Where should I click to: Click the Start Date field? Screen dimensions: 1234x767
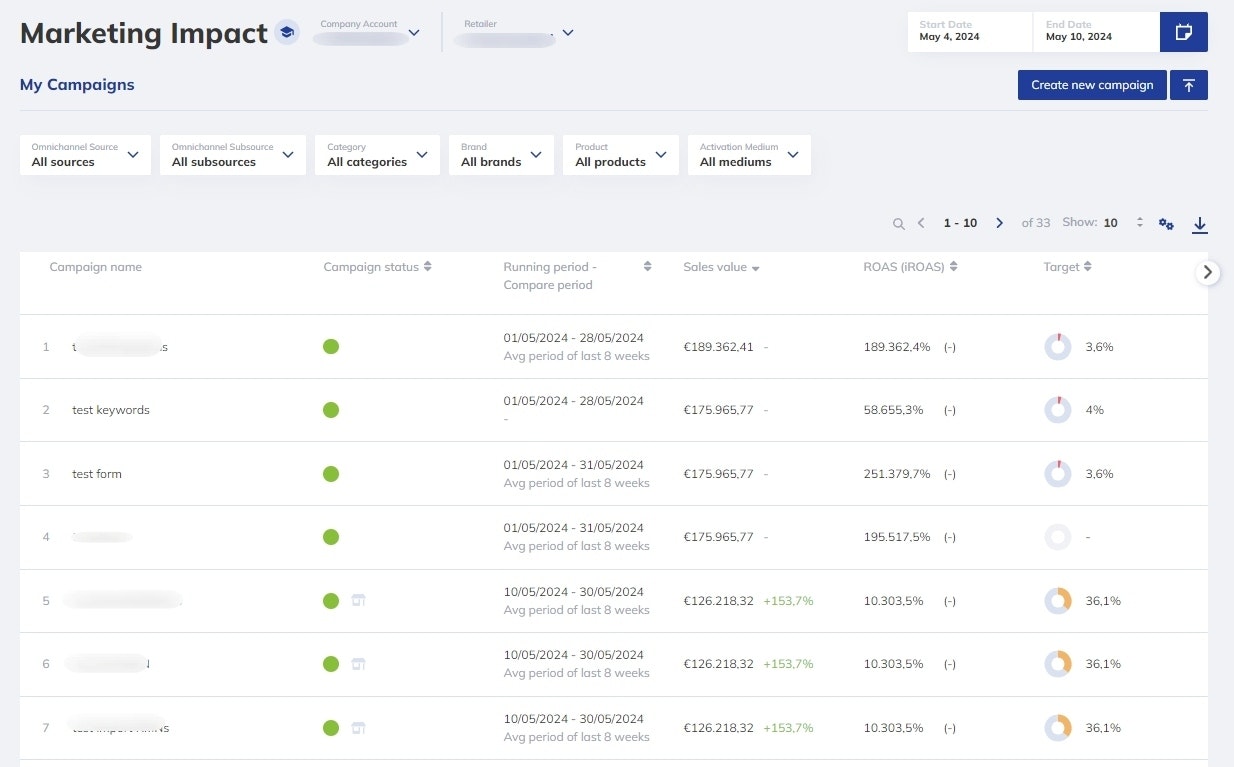pos(969,32)
